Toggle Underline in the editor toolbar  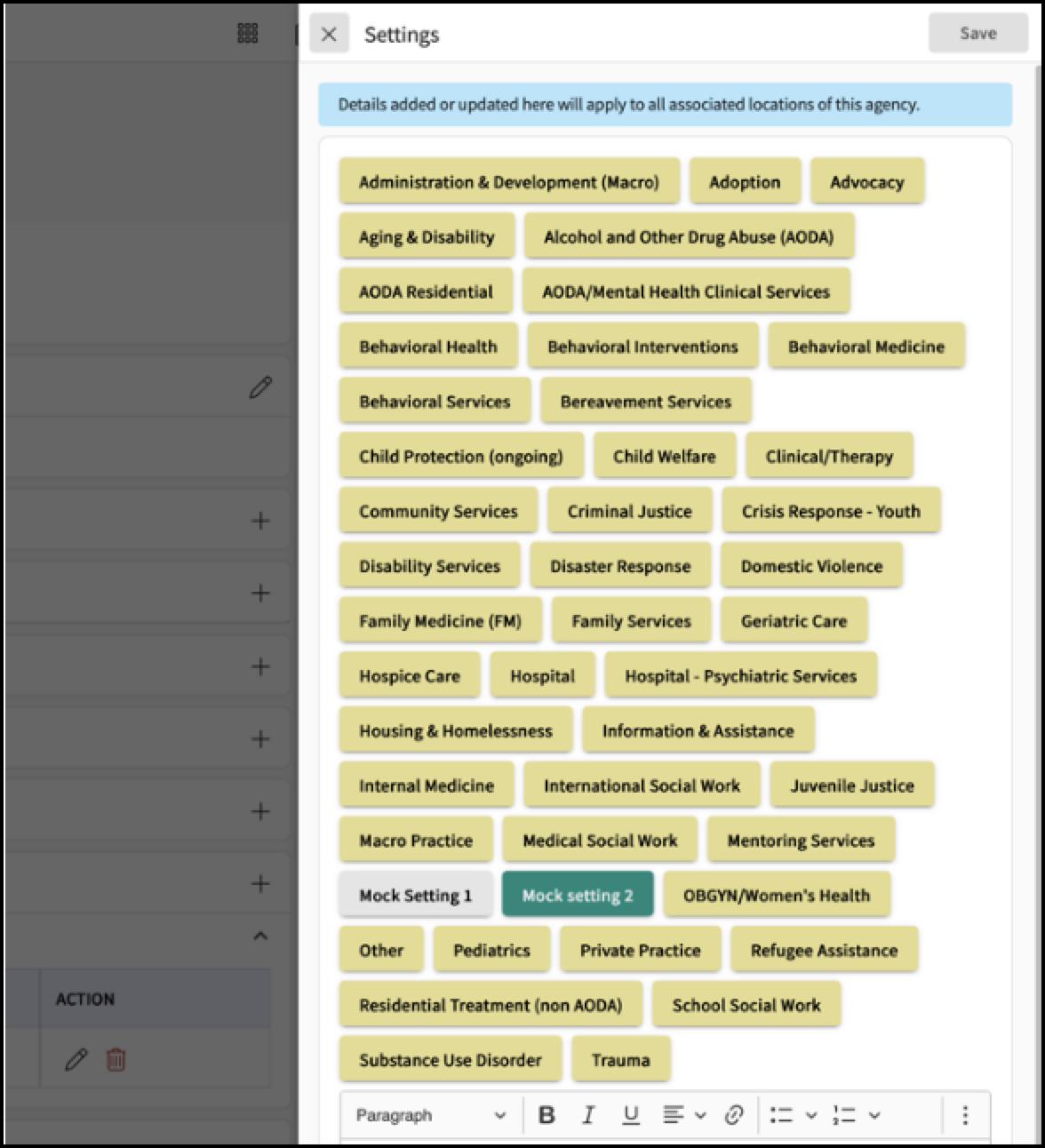(630, 1115)
